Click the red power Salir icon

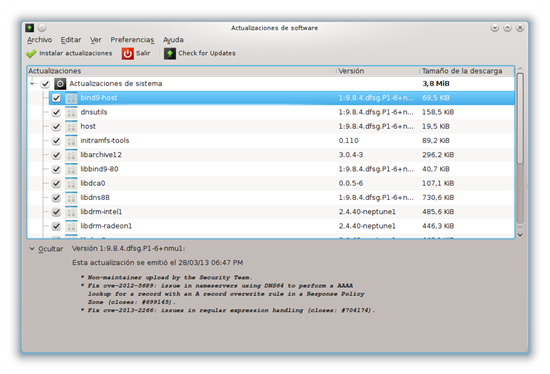[128, 53]
